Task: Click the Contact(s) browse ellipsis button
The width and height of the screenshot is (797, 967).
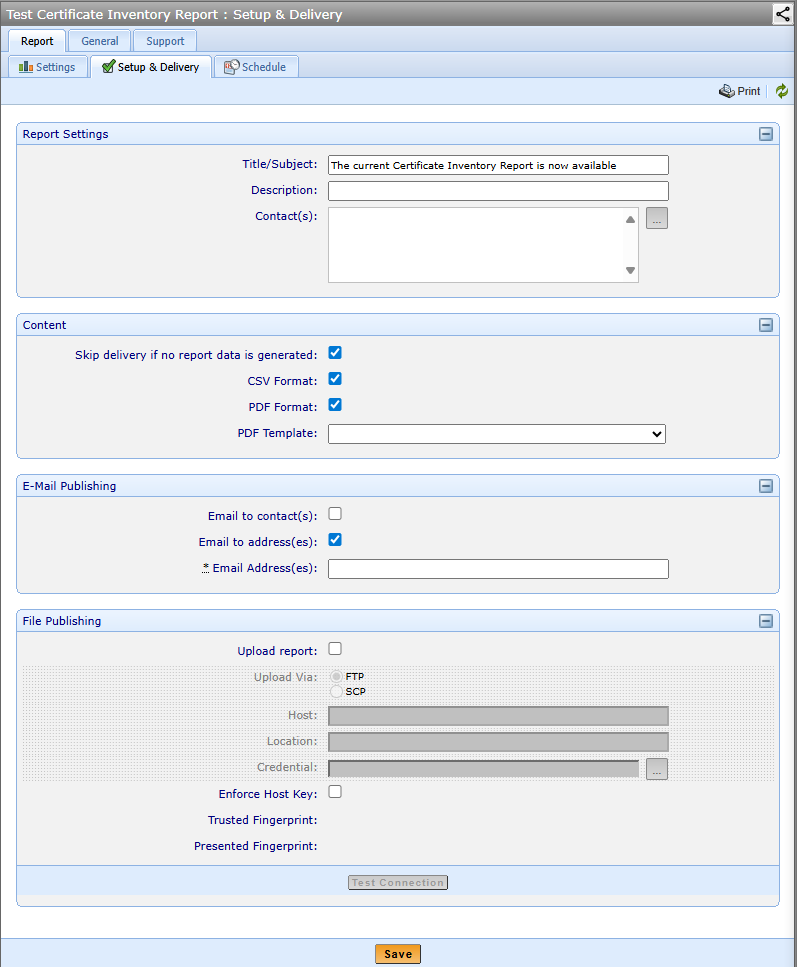Action: 656,219
